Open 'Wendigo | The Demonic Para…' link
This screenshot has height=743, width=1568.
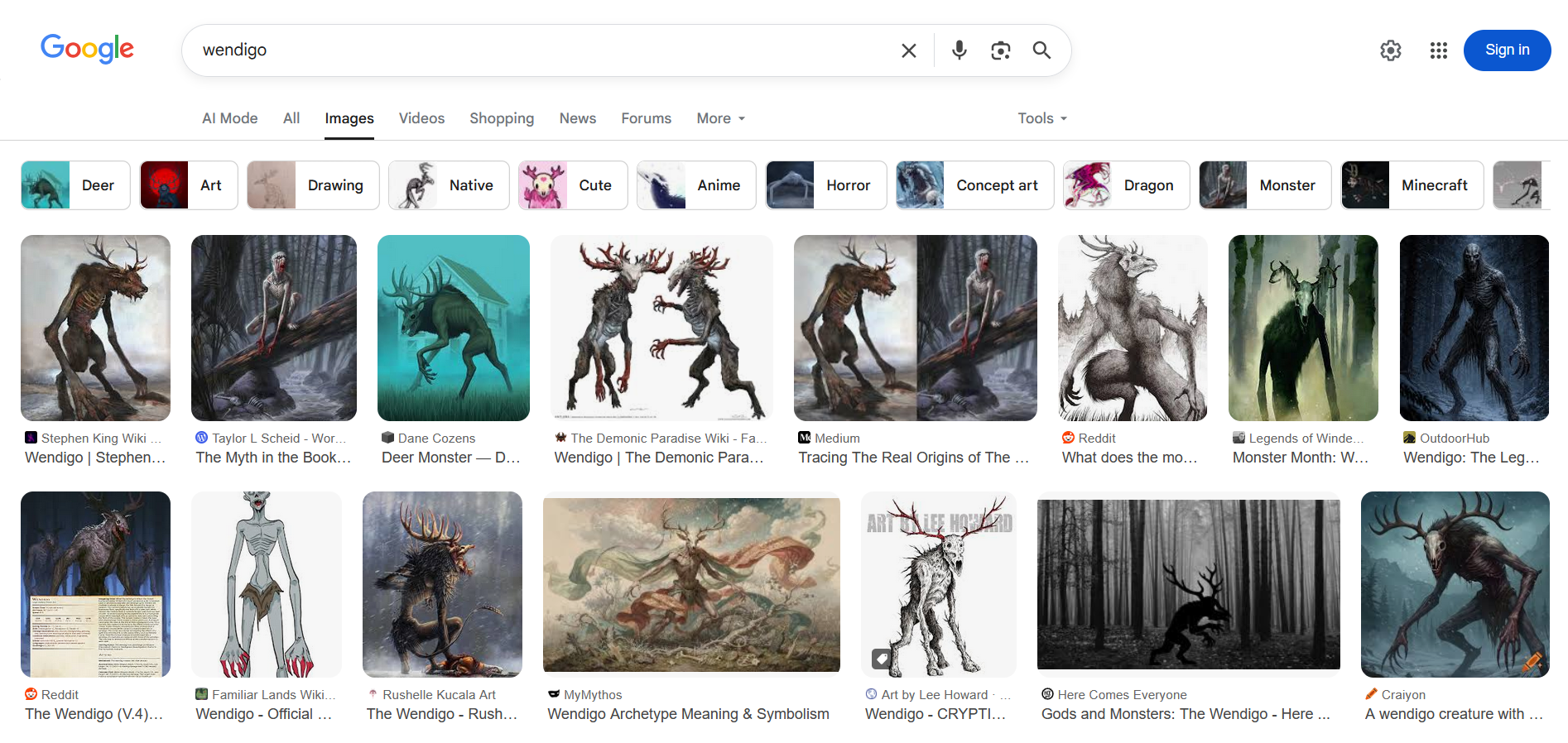(659, 458)
